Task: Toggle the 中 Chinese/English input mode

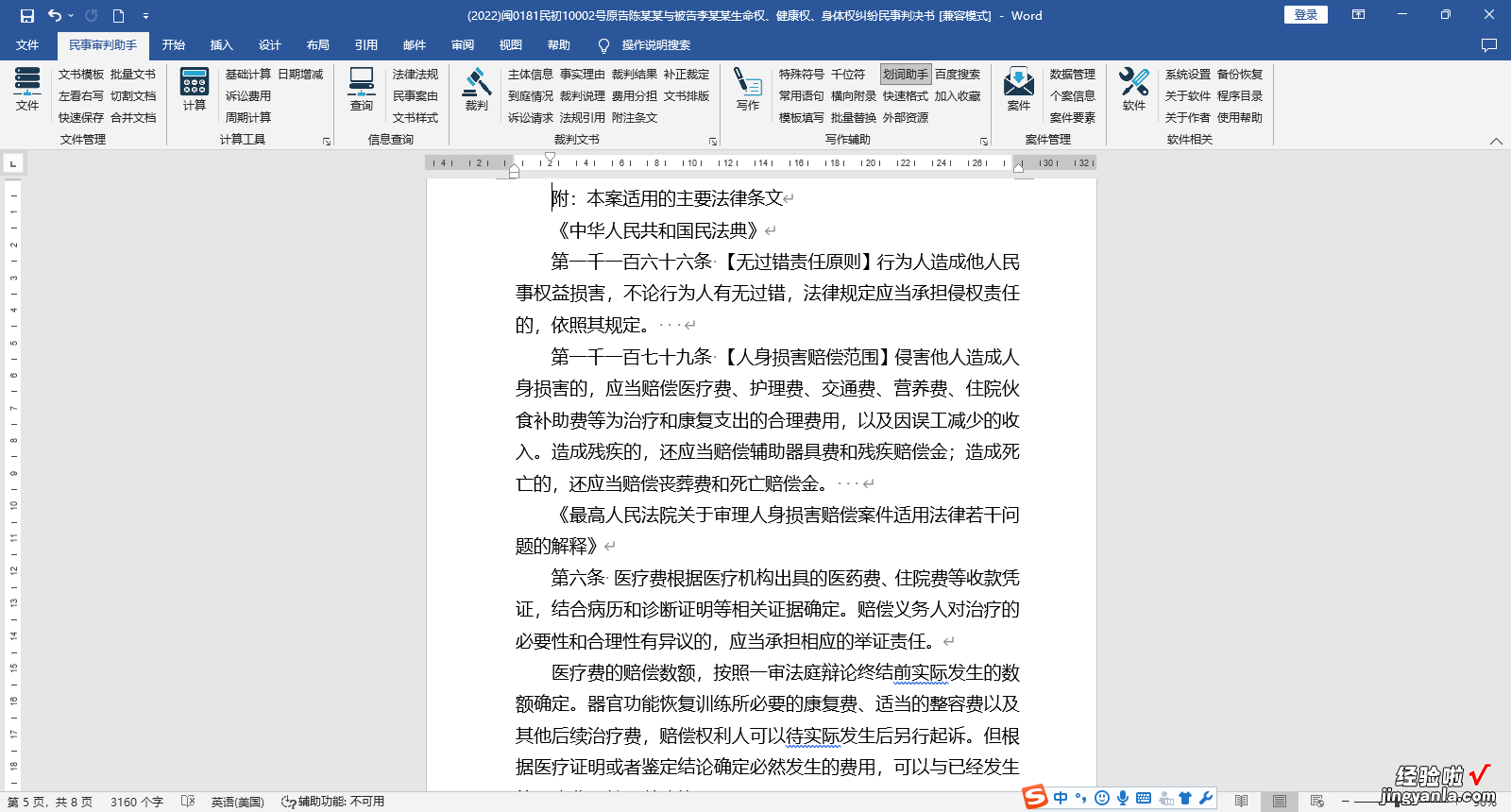Action: click(x=1061, y=799)
